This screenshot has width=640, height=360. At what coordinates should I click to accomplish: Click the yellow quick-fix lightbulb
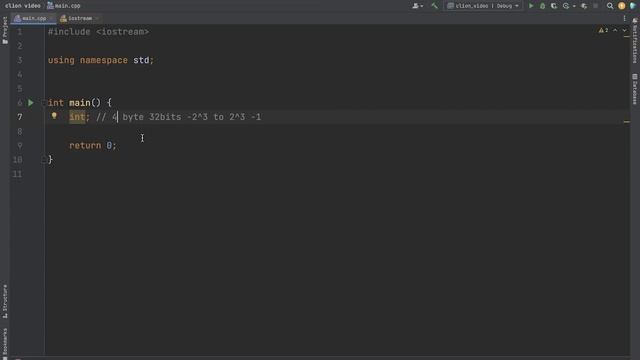coord(54,116)
